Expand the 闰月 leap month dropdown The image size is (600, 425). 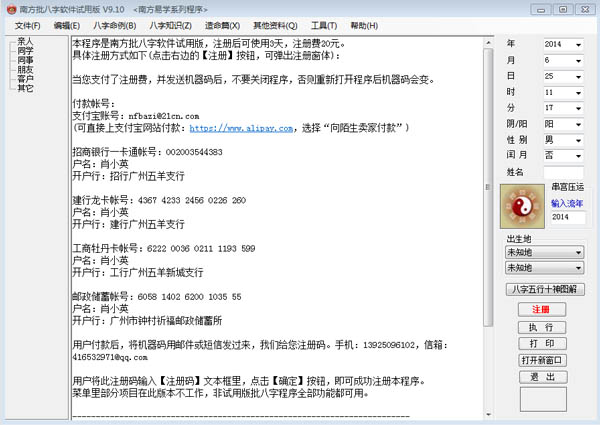coord(578,156)
